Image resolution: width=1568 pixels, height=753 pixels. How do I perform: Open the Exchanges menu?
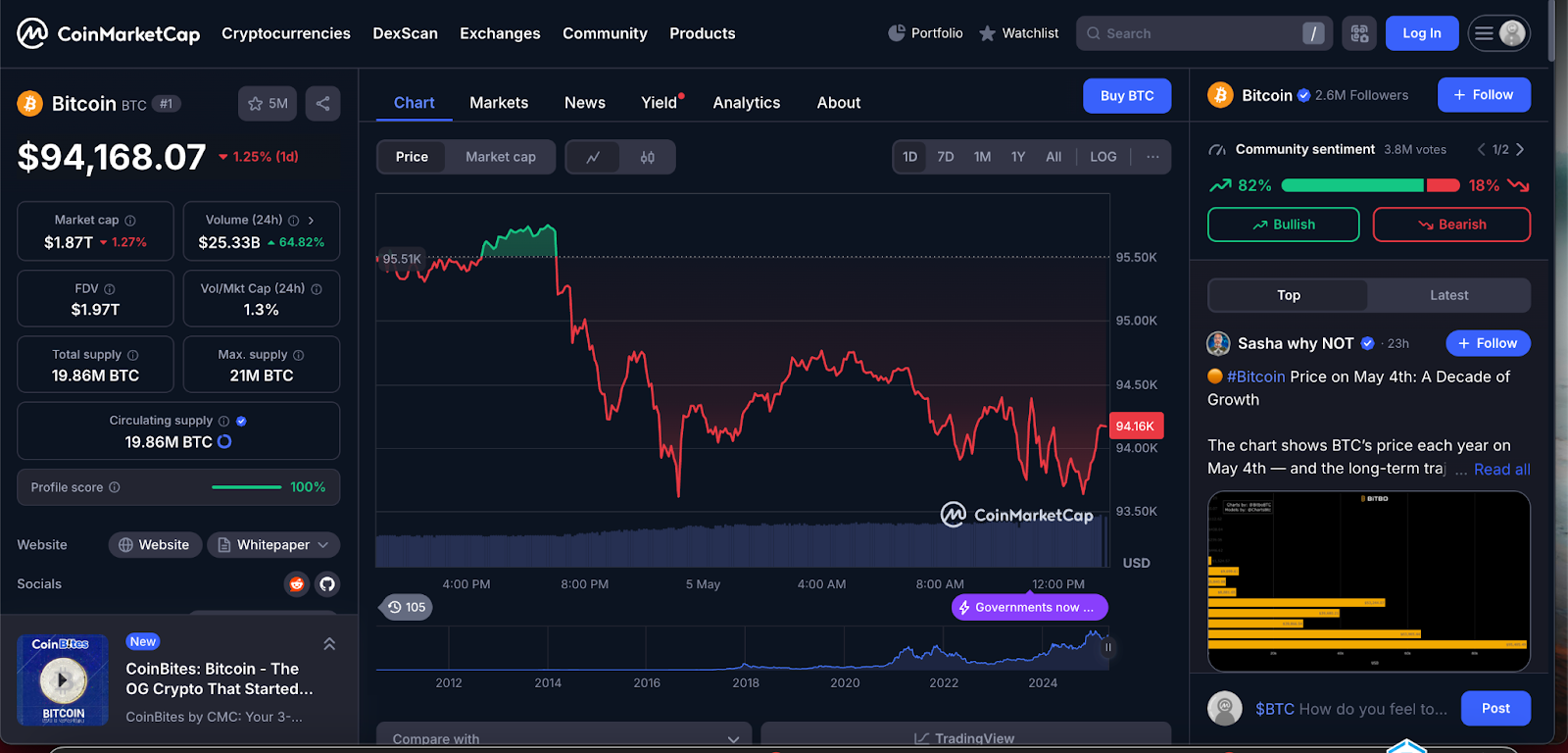coord(500,33)
